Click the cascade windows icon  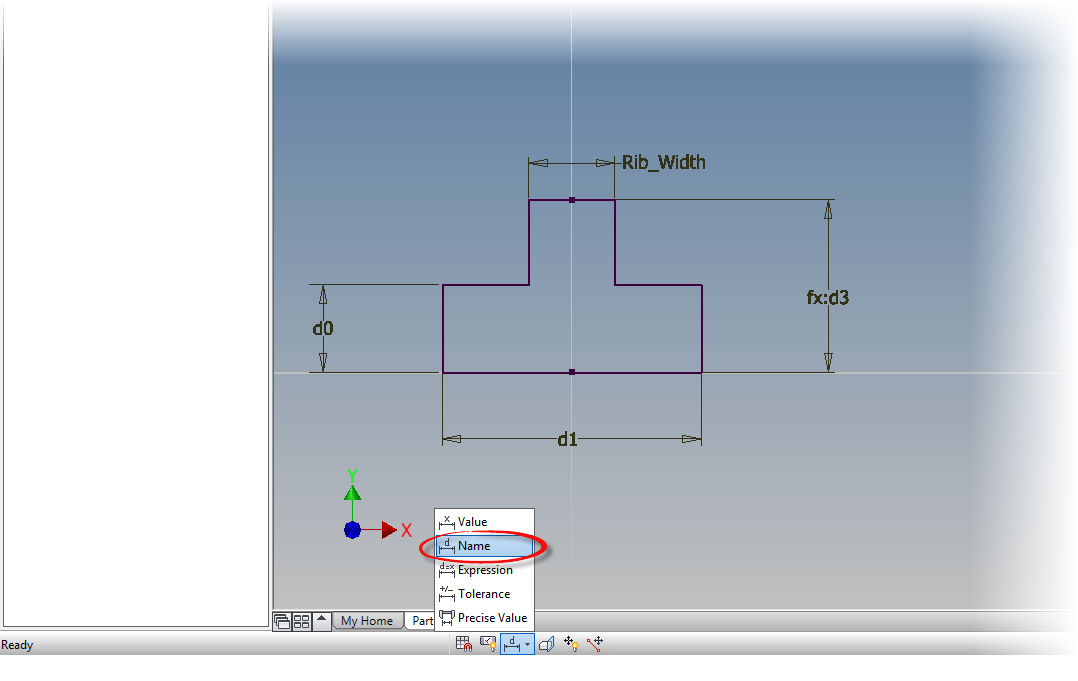point(282,622)
